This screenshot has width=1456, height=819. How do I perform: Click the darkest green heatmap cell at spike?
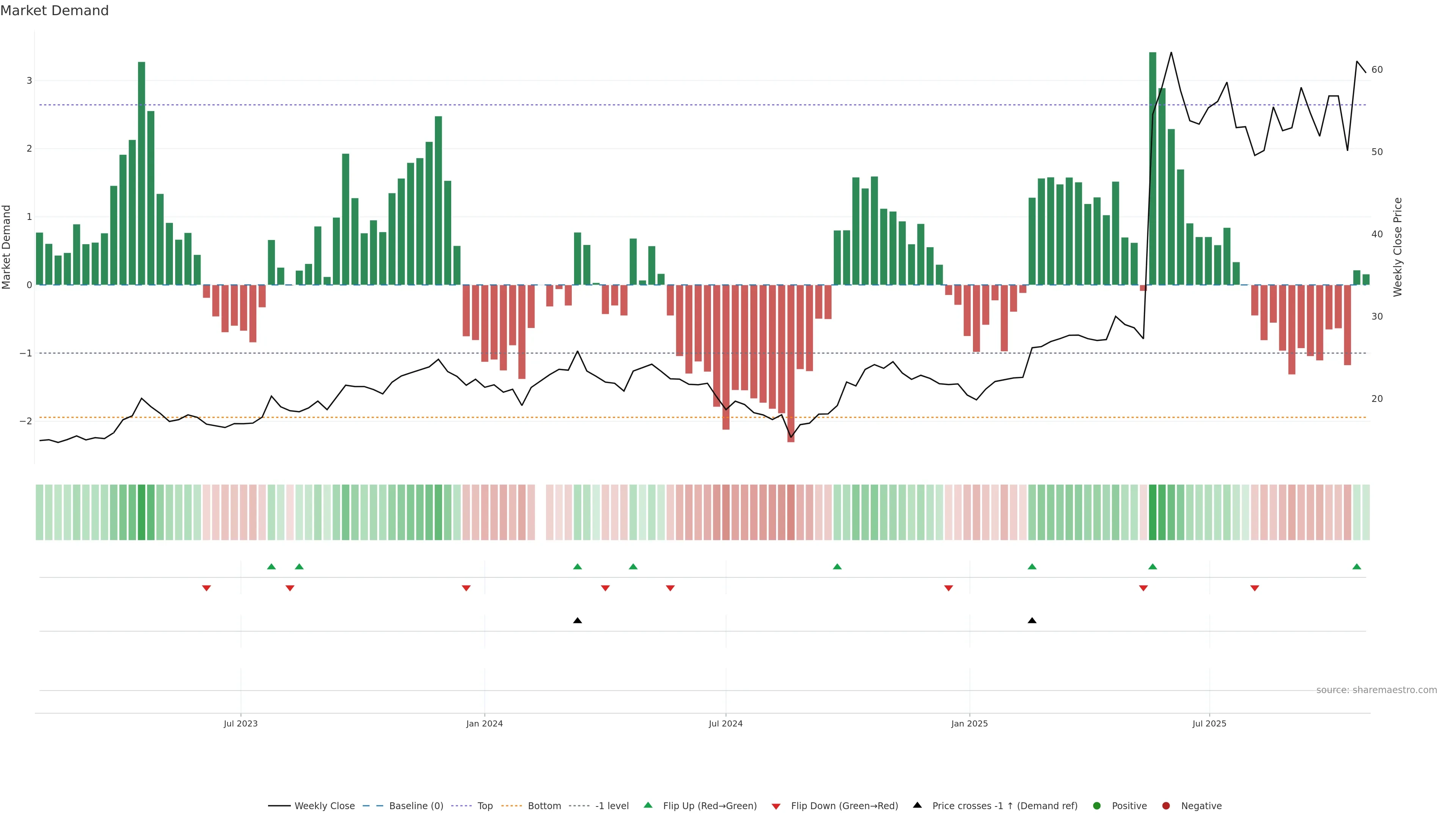tap(1153, 512)
